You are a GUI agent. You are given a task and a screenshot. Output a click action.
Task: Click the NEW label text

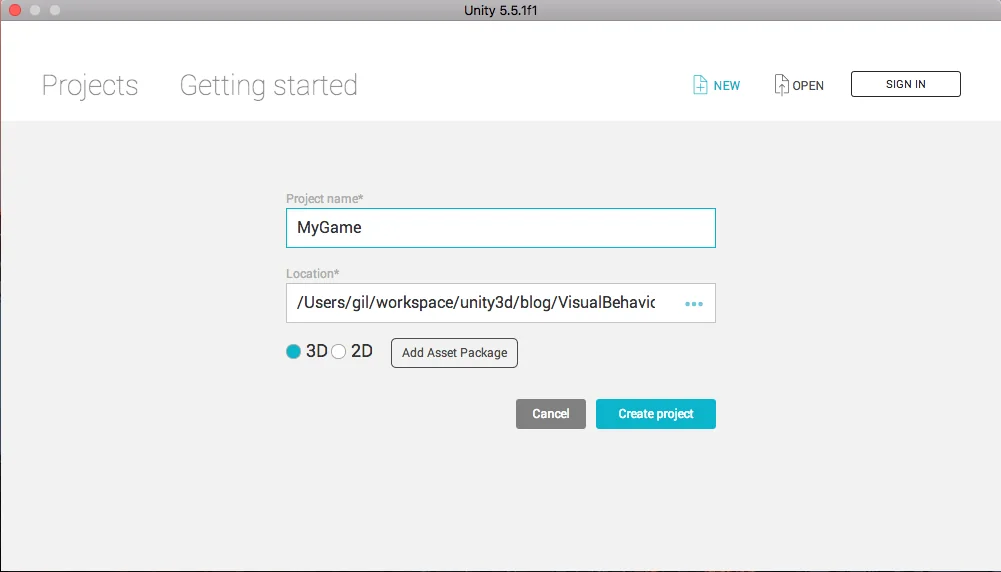click(726, 86)
